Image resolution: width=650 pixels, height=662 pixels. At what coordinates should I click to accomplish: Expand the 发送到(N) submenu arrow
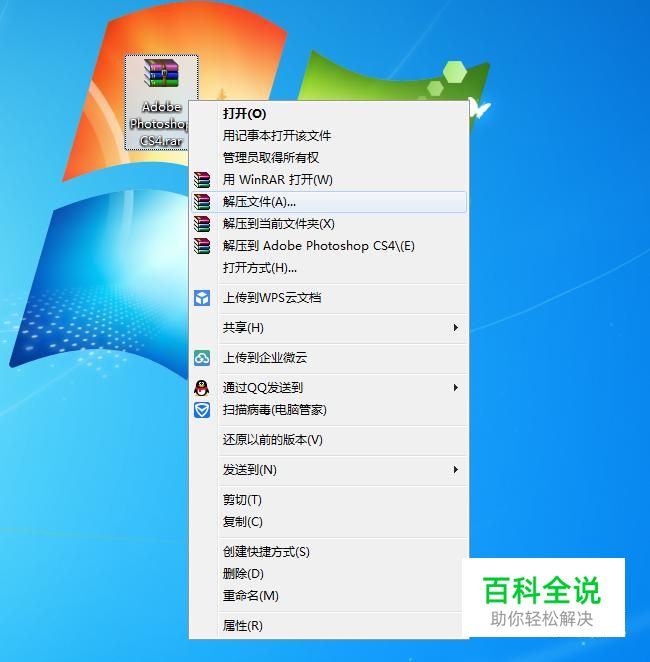click(x=455, y=469)
